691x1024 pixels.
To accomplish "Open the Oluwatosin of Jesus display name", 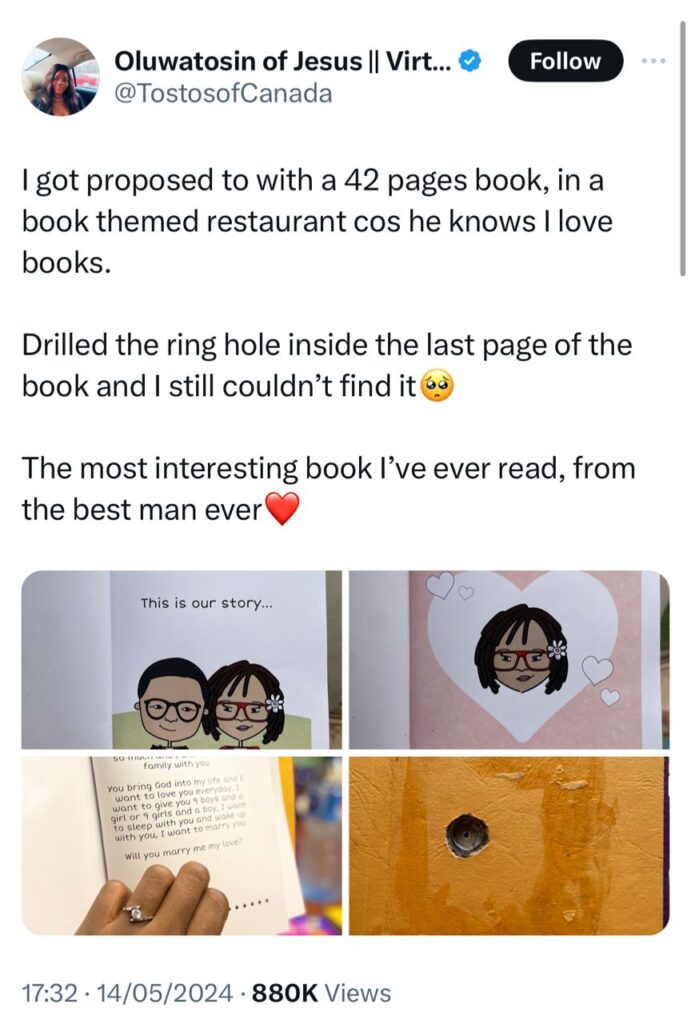I will click(282, 61).
